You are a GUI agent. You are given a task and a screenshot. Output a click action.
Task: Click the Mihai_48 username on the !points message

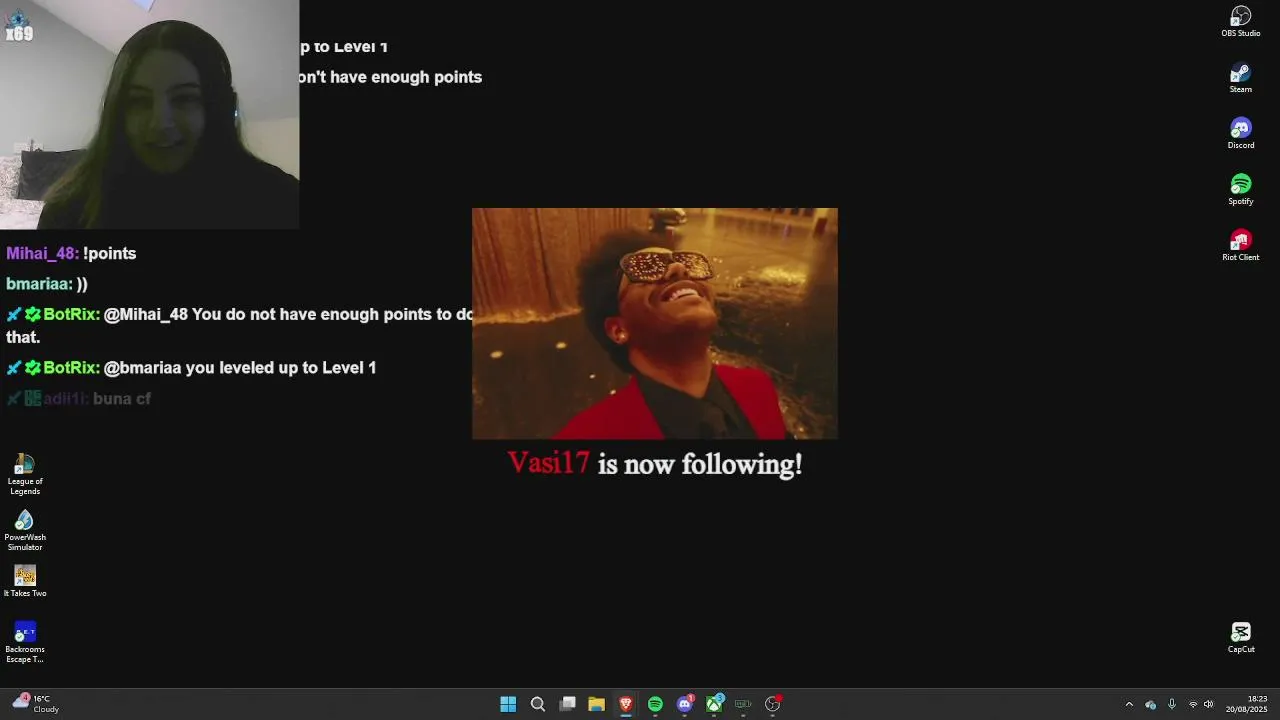[x=42, y=254]
